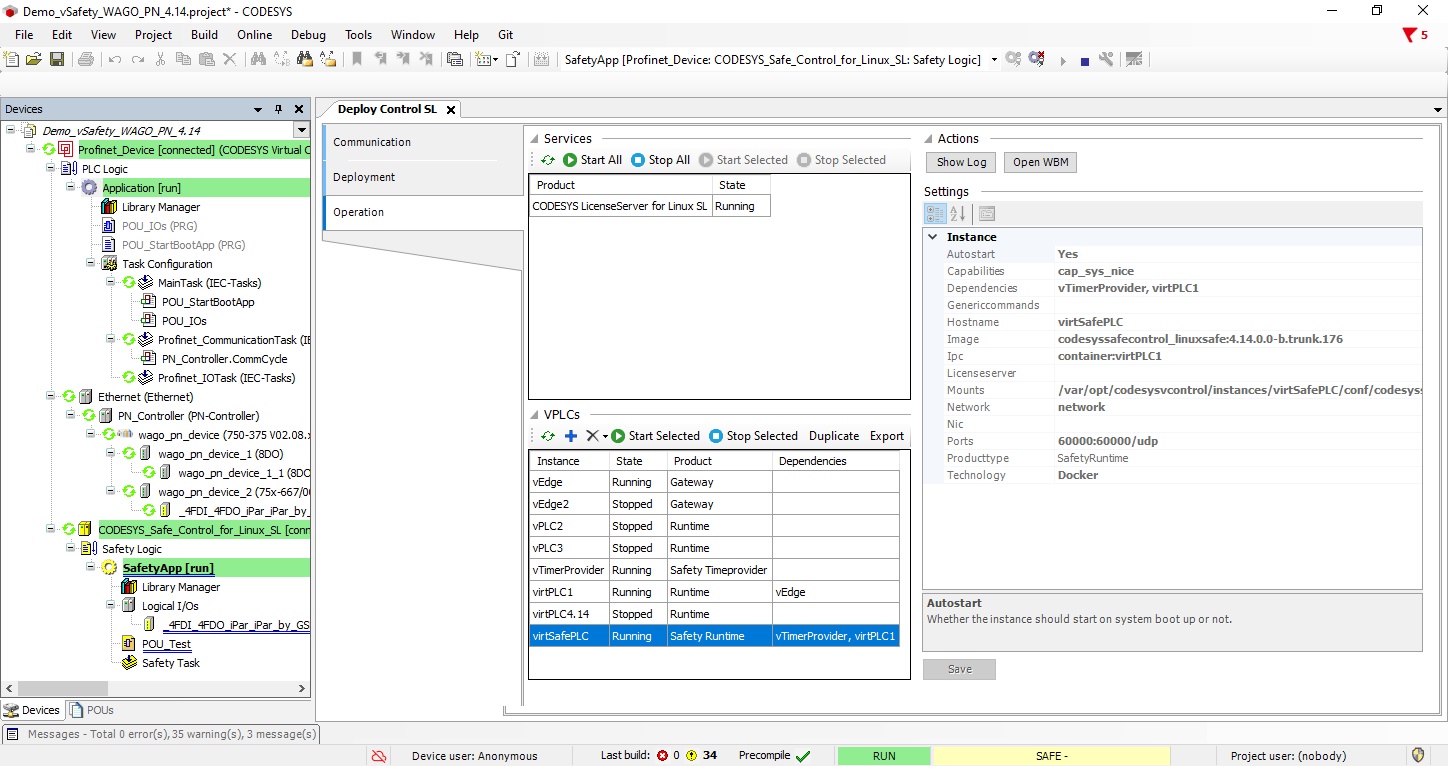Toggle the Devices panel pin (auto-hide)
Image resolution: width=1448 pixels, height=766 pixels.
point(279,109)
